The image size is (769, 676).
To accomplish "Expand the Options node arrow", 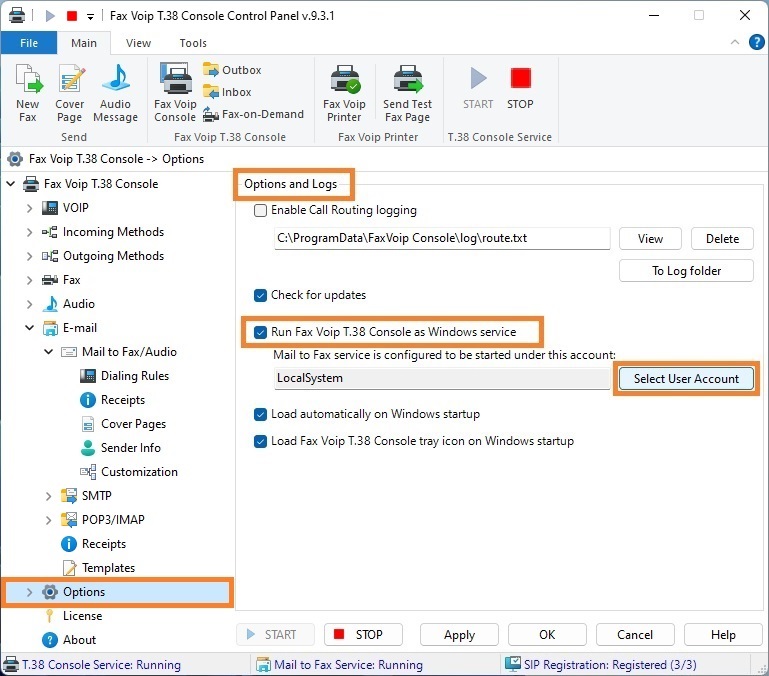I will click(29, 593).
